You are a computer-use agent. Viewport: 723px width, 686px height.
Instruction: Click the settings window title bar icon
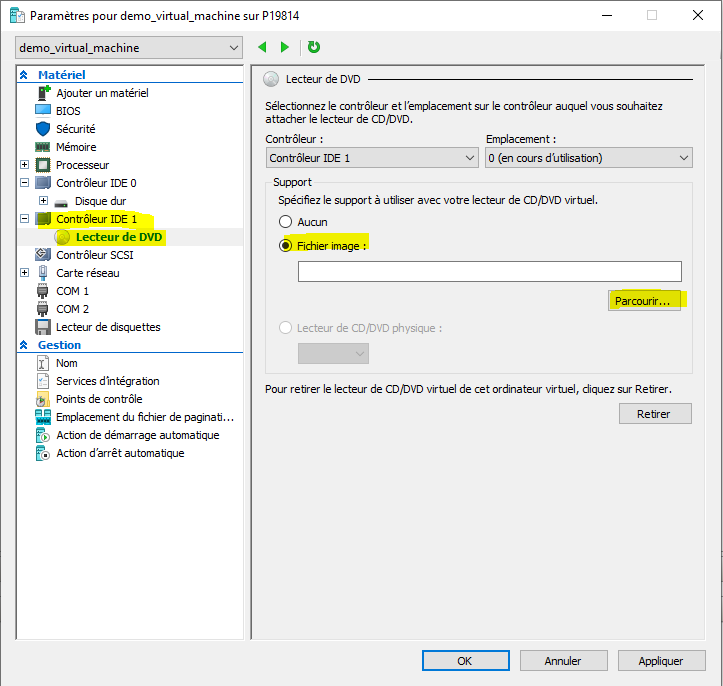point(18,16)
